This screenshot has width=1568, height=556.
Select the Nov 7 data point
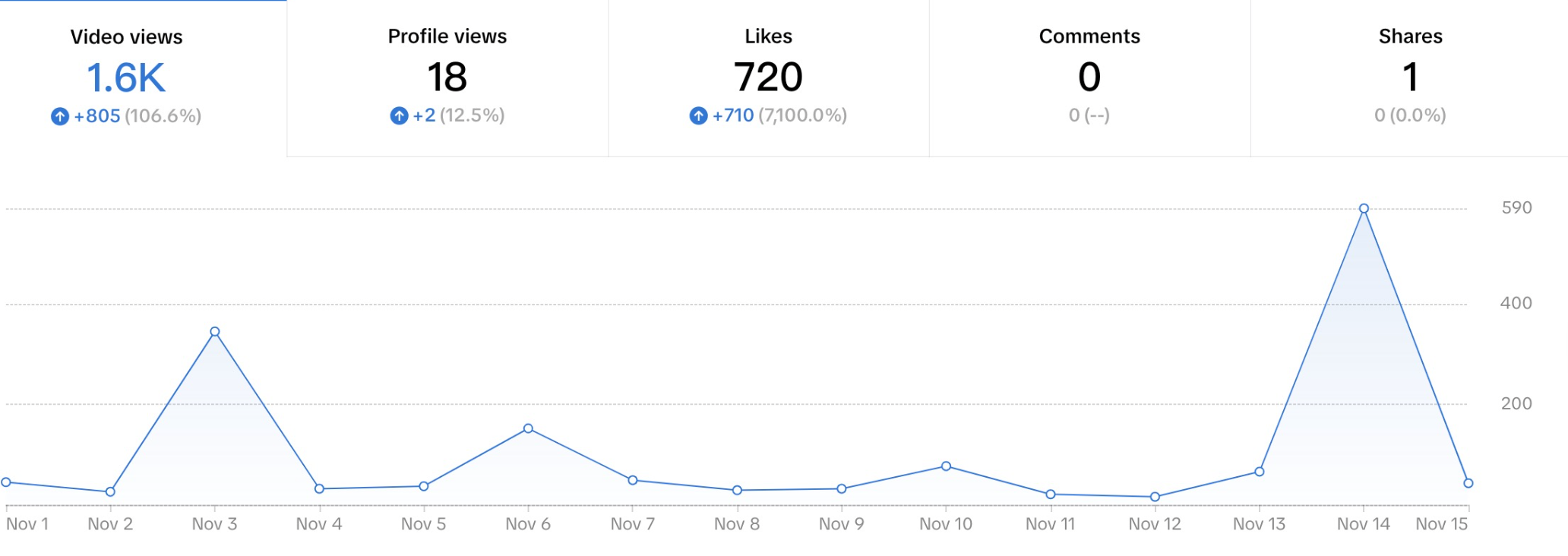point(633,480)
